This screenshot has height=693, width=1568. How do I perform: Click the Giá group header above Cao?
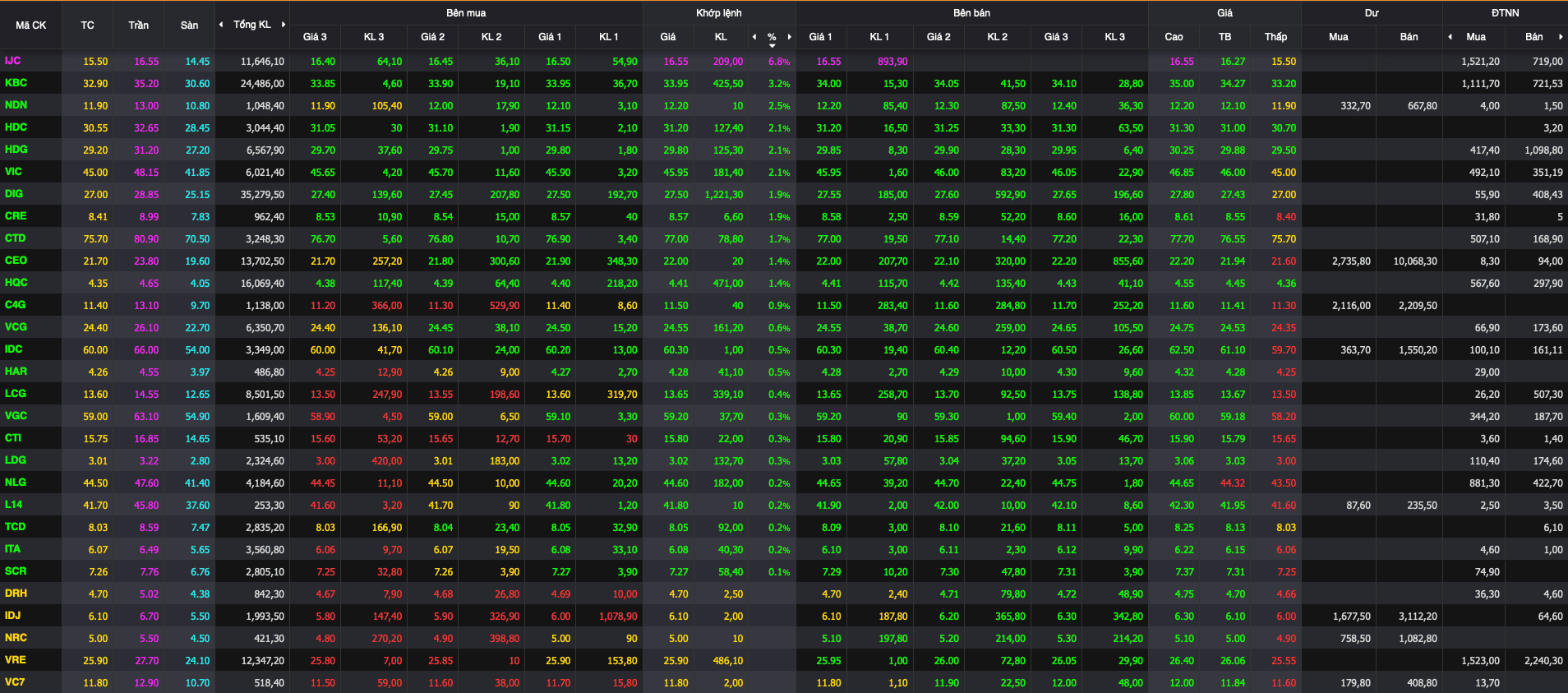[1224, 13]
